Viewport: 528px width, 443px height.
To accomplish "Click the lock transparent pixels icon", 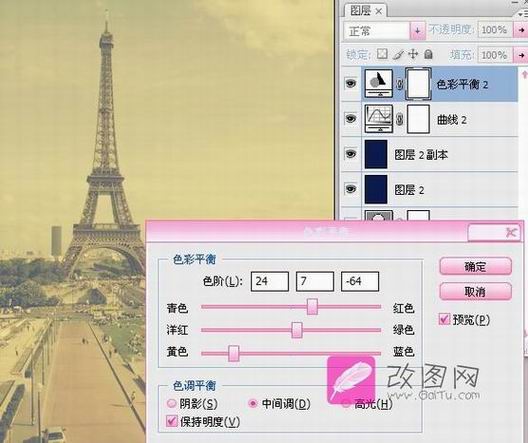I will coord(382,54).
